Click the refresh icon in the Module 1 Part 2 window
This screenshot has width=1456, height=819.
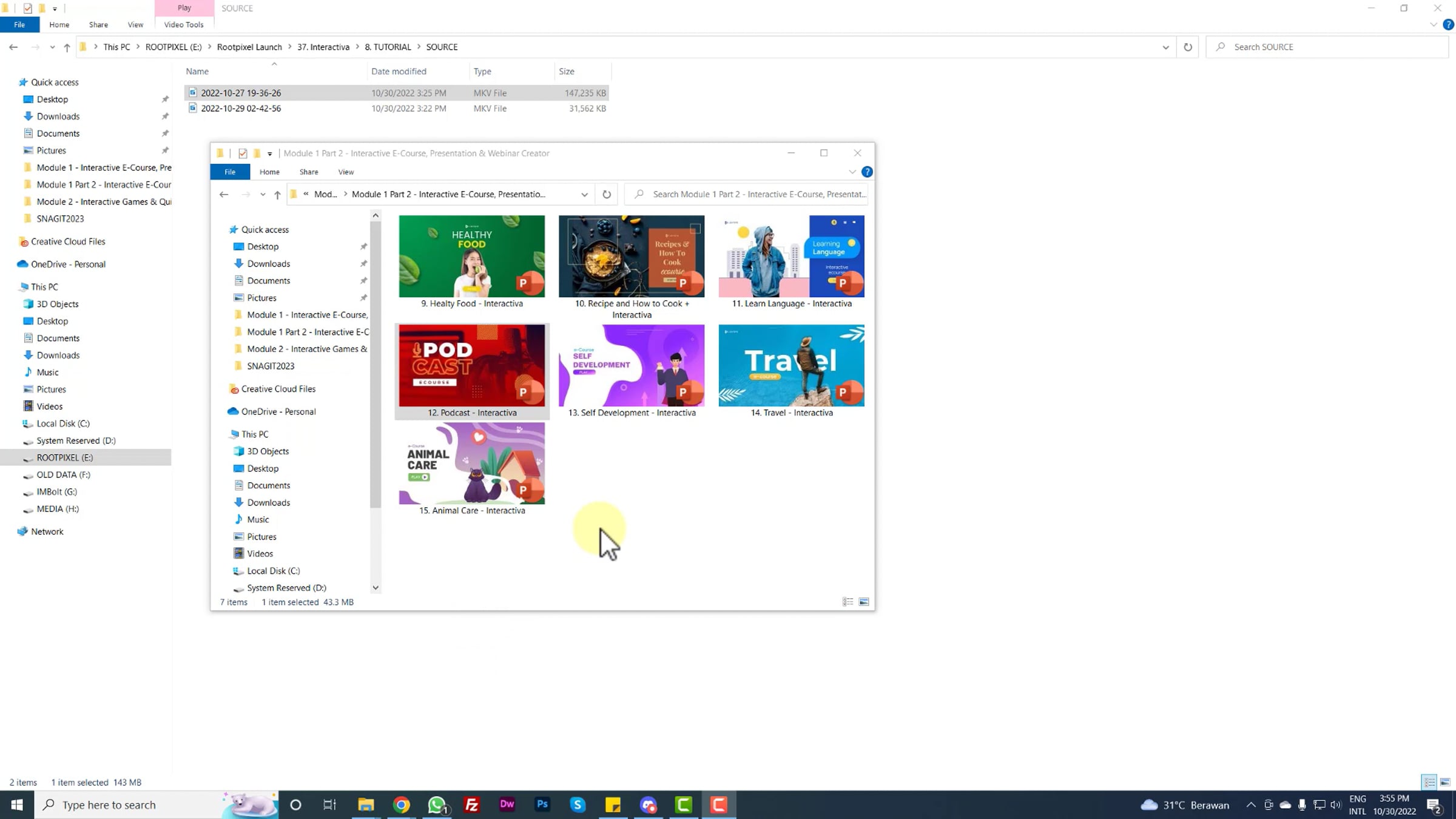point(606,194)
